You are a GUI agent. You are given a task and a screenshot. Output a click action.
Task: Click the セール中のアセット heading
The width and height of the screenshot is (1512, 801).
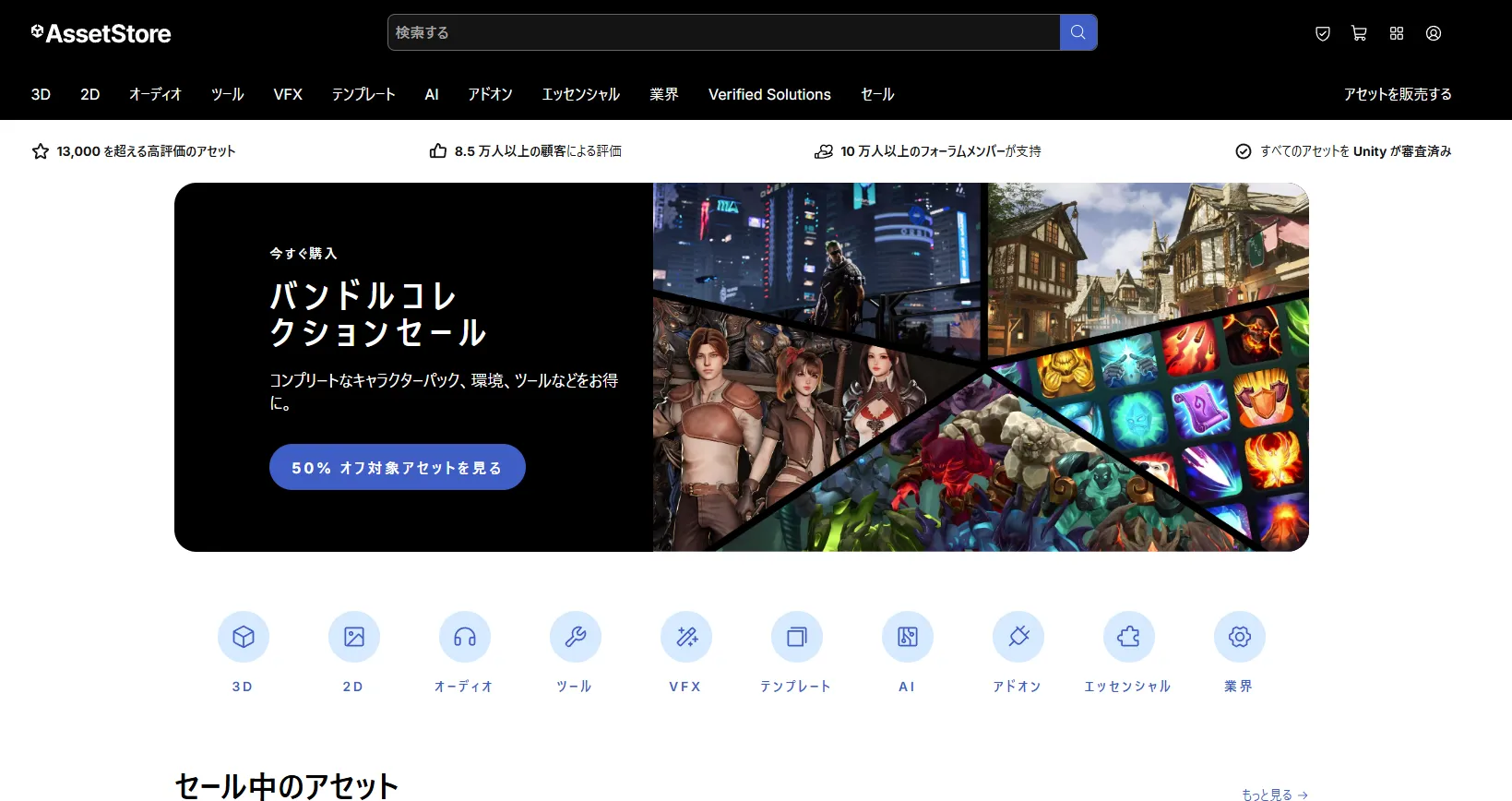tap(287, 786)
